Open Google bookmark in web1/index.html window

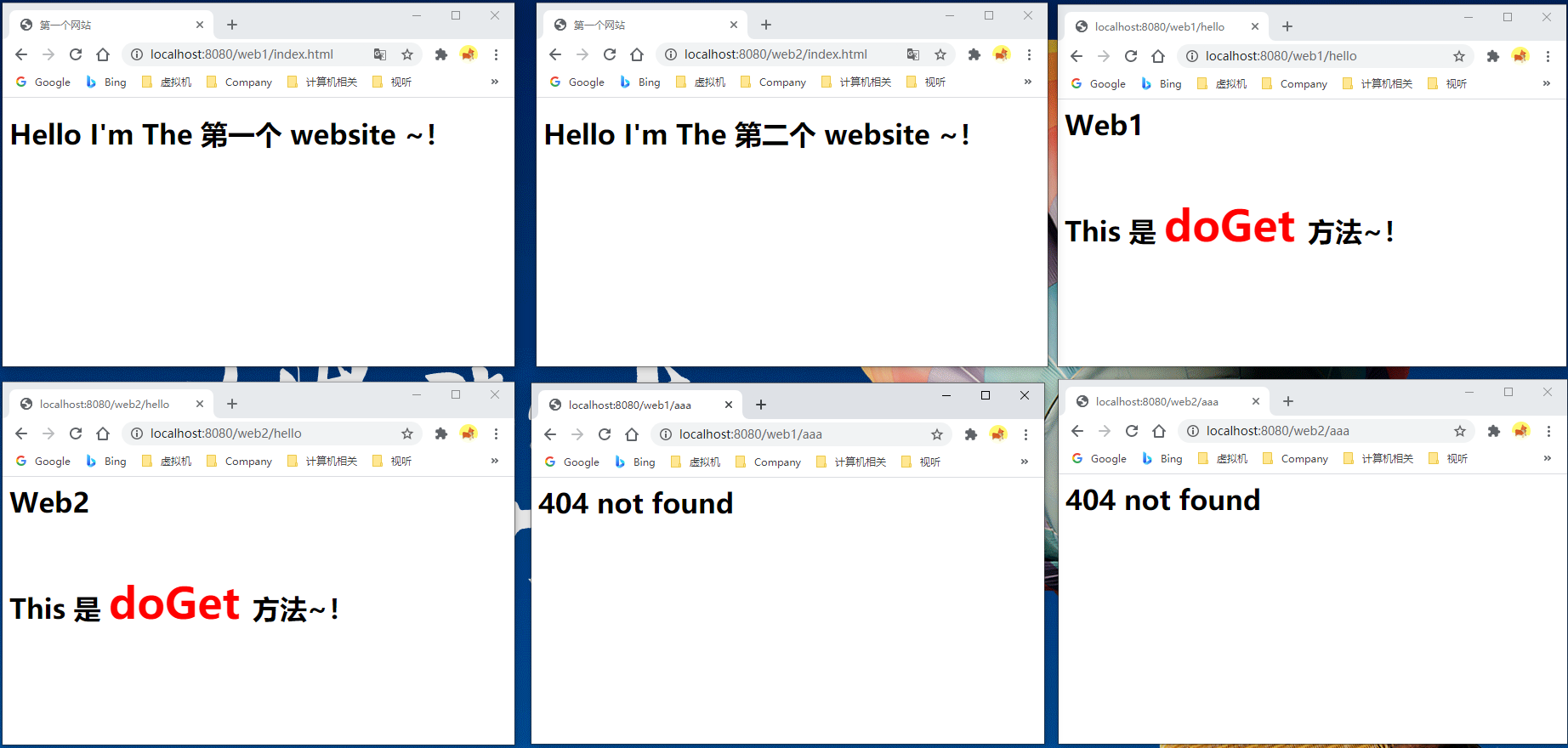(43, 82)
